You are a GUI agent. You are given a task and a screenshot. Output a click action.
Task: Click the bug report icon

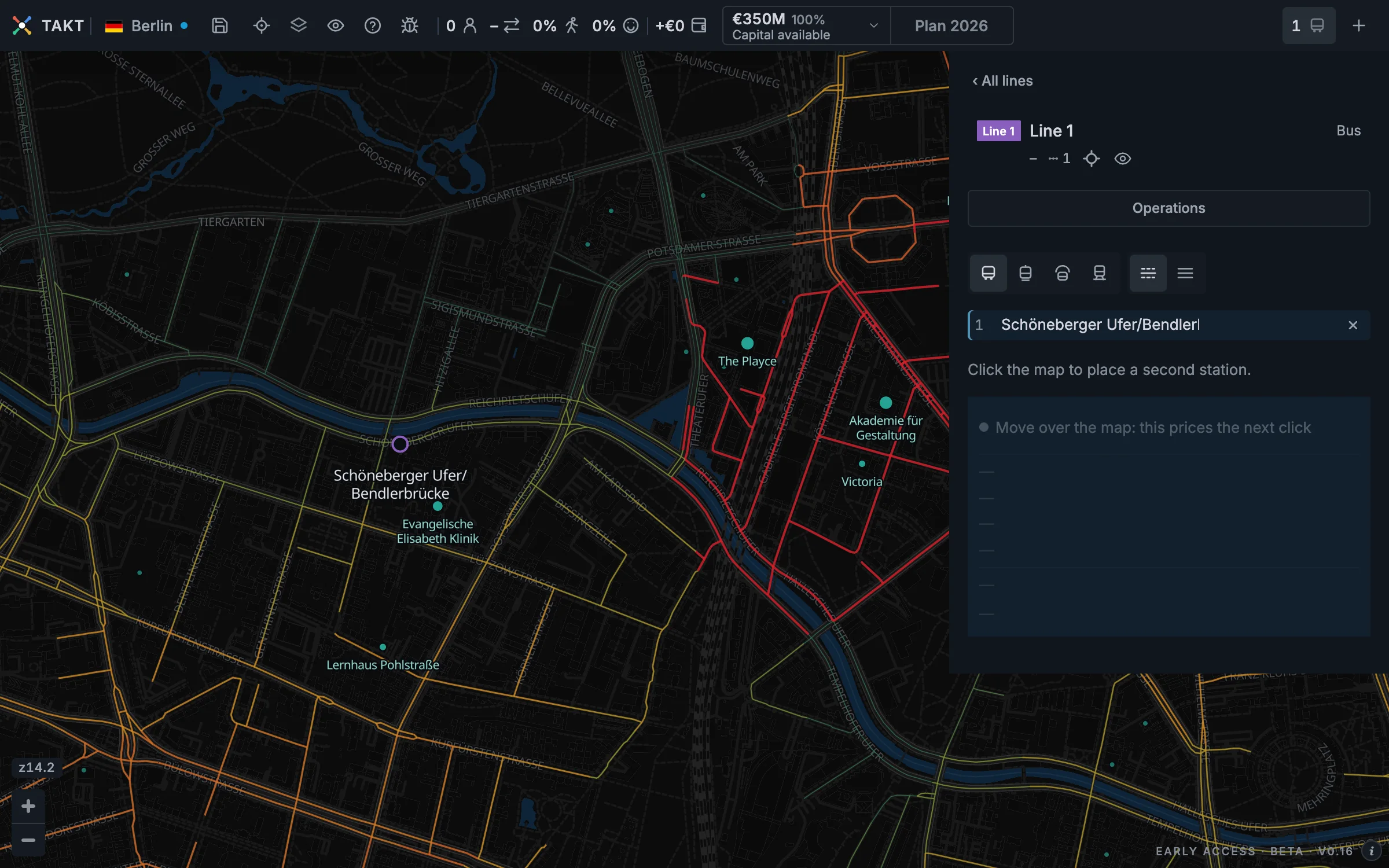pyautogui.click(x=410, y=25)
